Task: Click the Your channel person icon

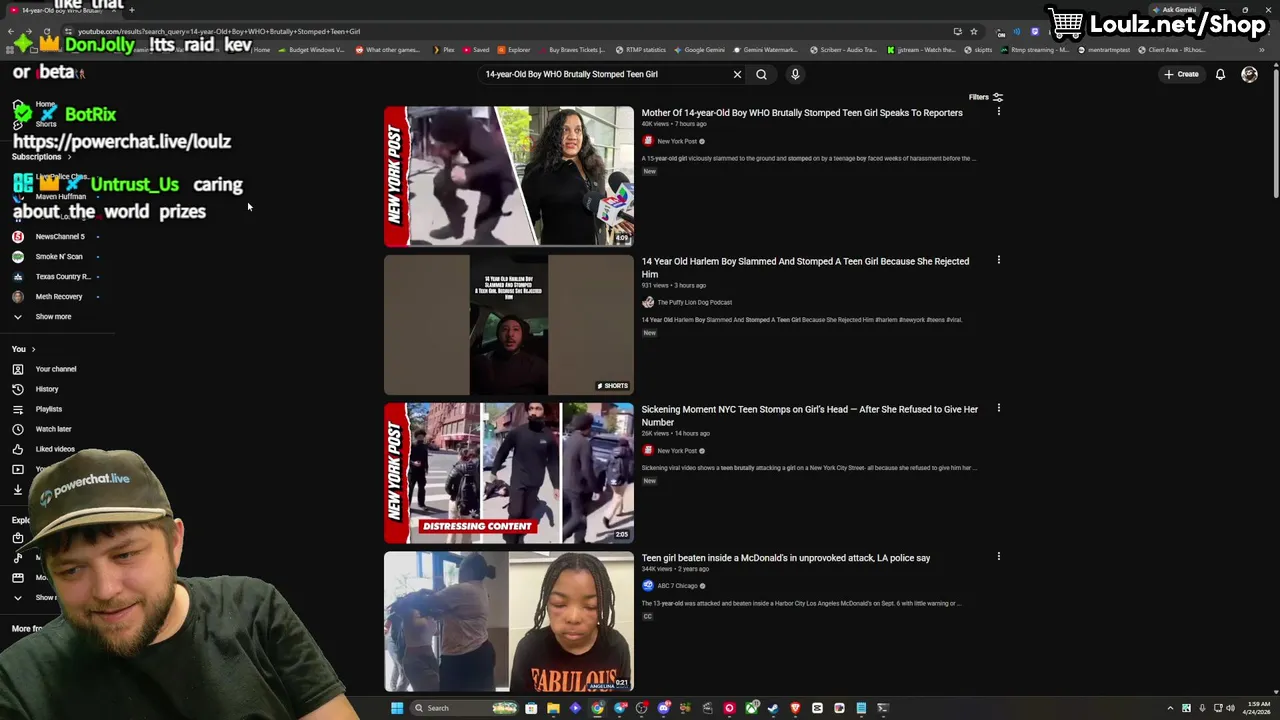Action: tap(17, 369)
